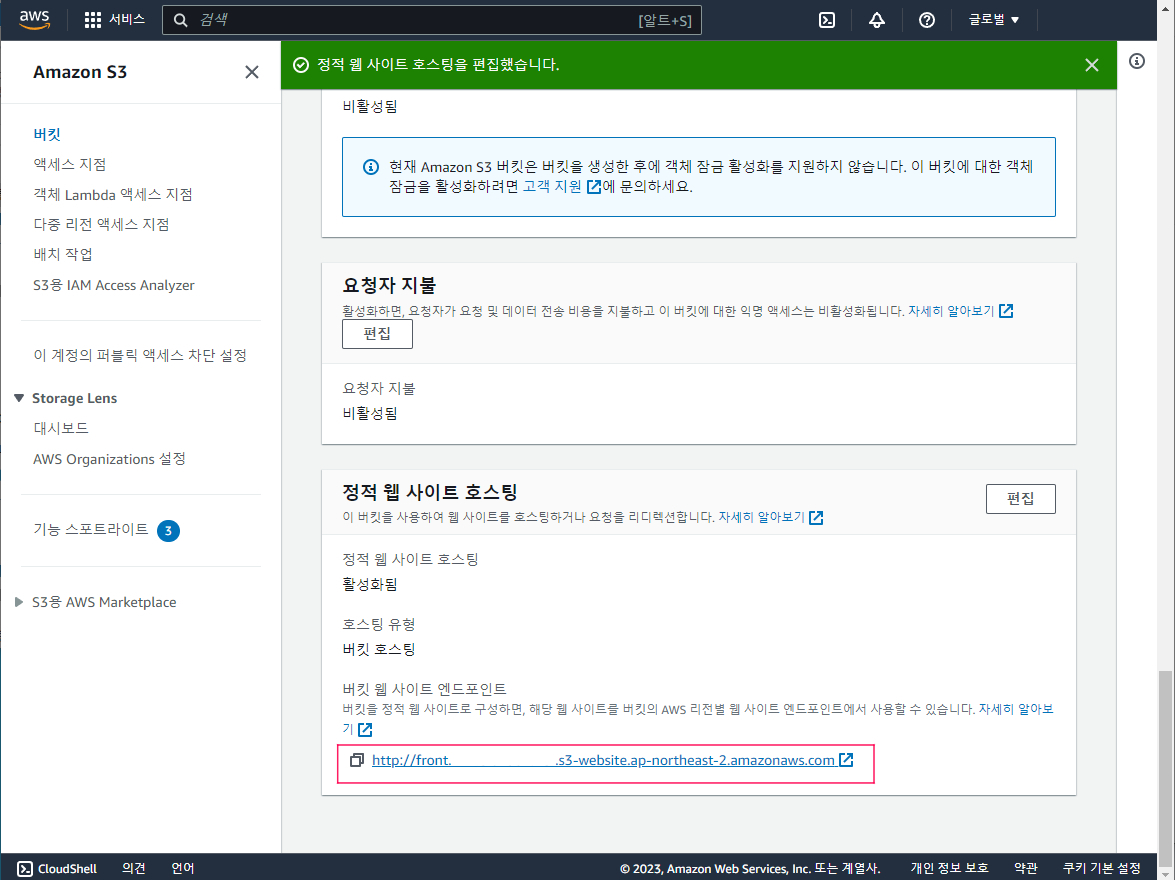Click the info icon in the object lock notice
Screen dimensions: 1175x880
point(371,166)
